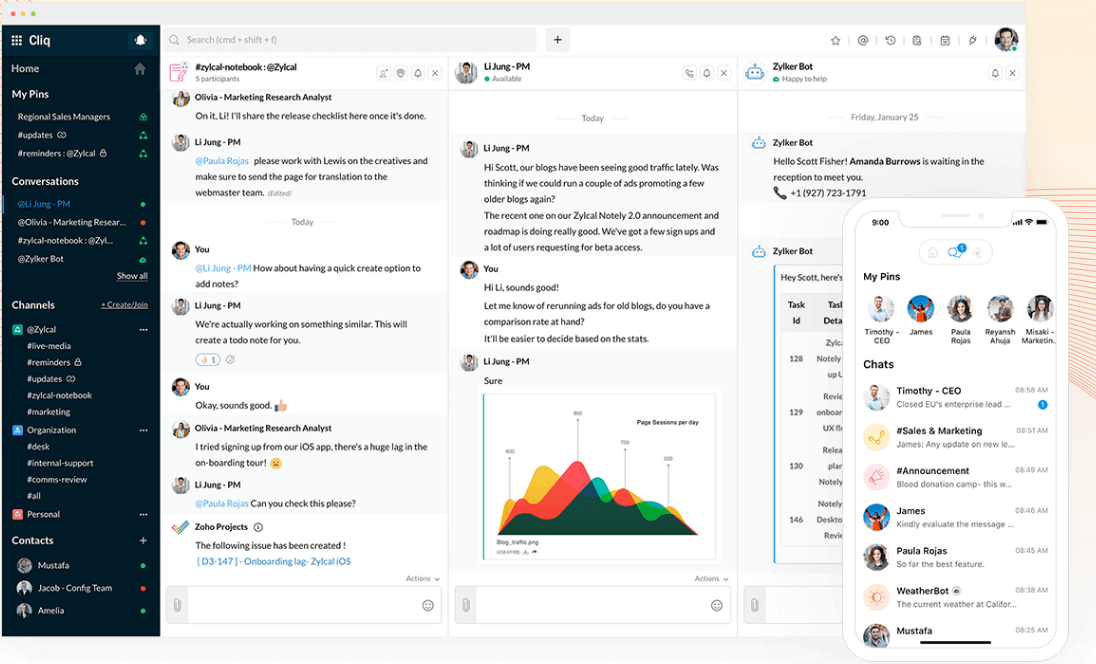The image size is (1096, 664).
Task: Open the history clock icon in top toolbar
Action: [890, 41]
